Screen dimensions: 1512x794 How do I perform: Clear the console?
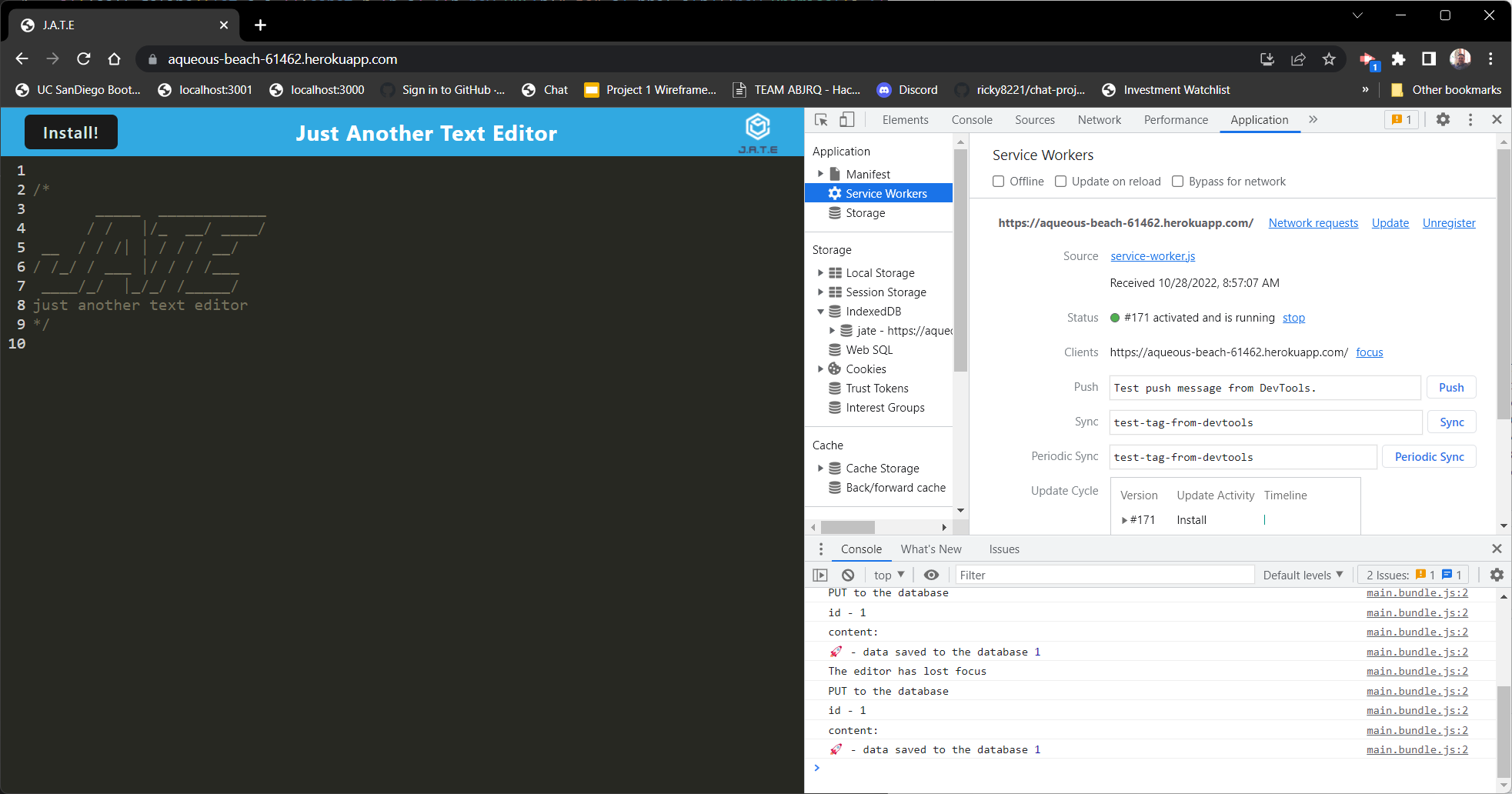click(847, 575)
